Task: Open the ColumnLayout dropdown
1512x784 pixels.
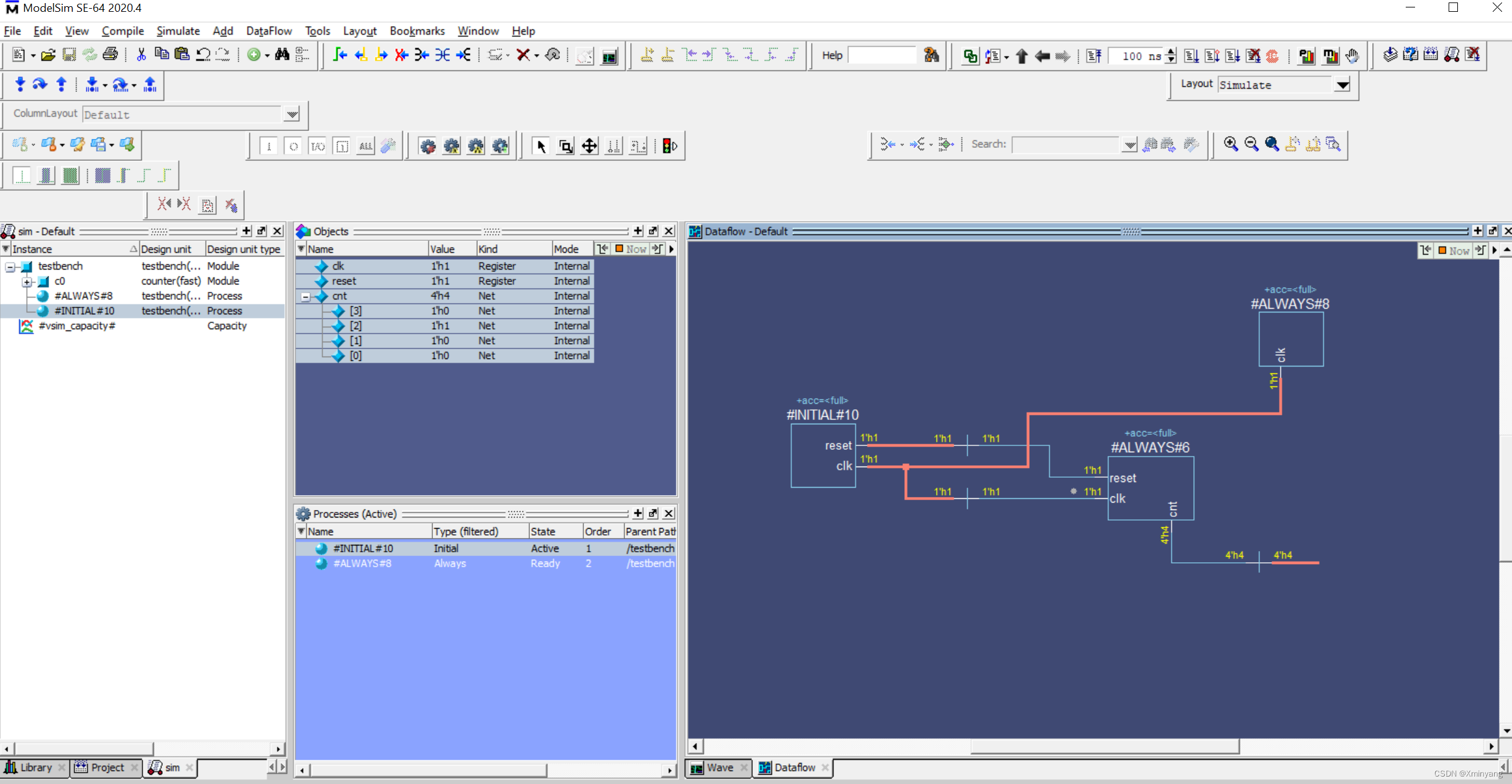Action: point(292,114)
